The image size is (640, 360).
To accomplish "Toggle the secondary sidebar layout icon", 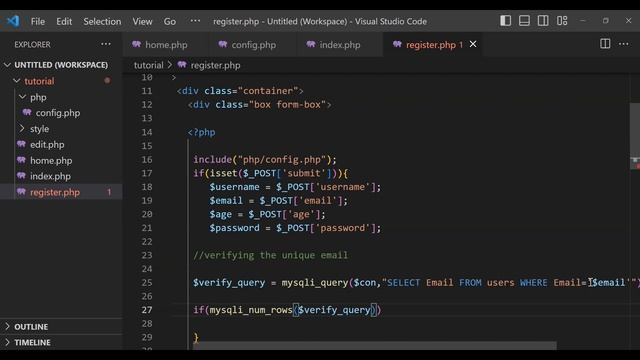I will pos(543,21).
